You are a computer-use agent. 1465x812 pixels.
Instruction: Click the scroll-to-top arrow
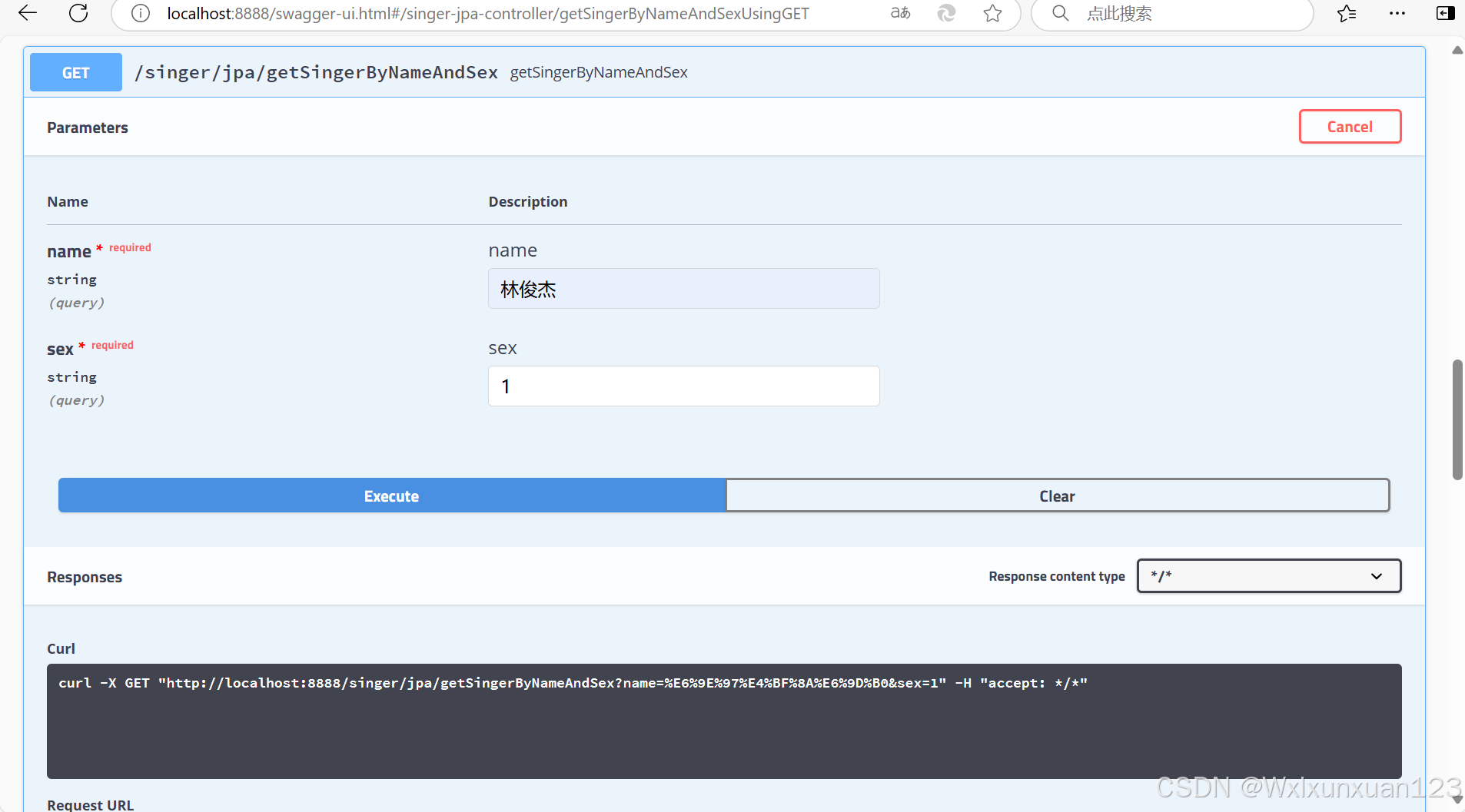[x=1457, y=50]
